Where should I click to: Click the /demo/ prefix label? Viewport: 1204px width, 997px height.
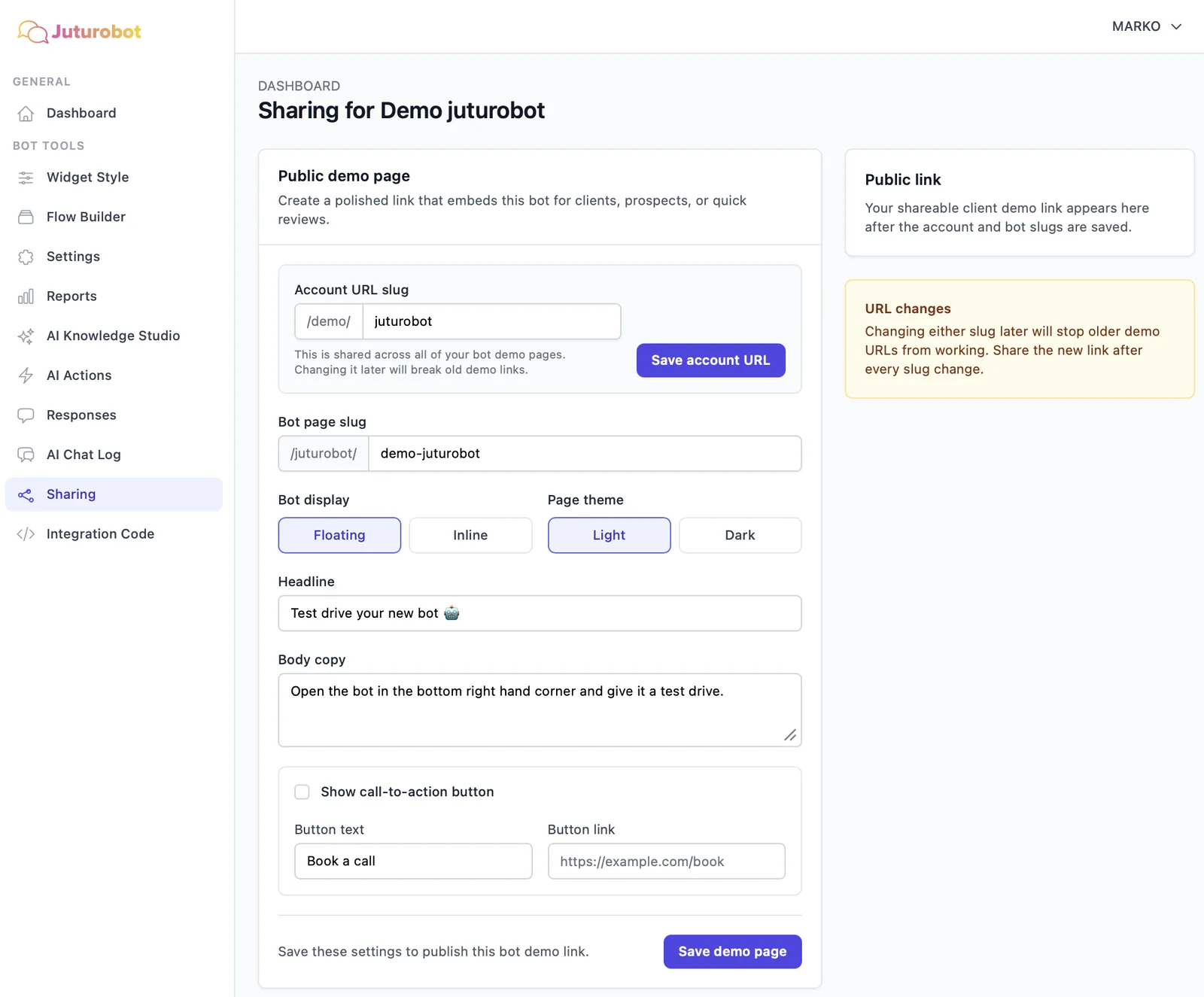pos(329,321)
